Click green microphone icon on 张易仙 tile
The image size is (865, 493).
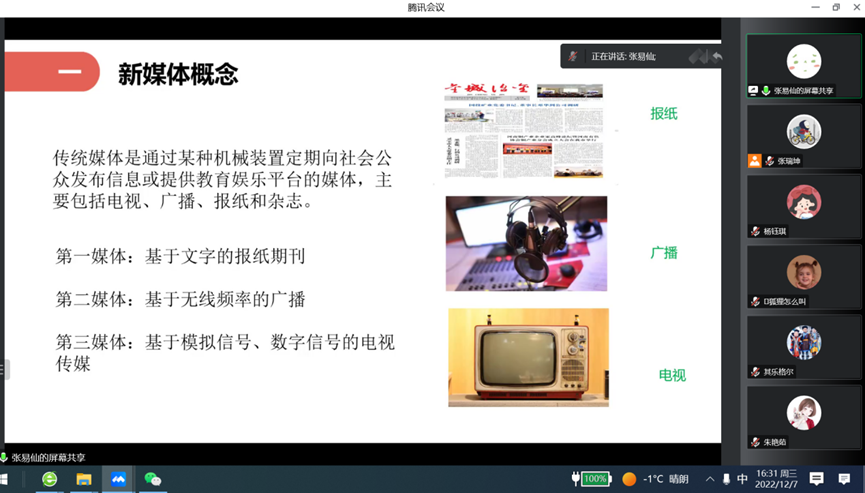click(766, 90)
